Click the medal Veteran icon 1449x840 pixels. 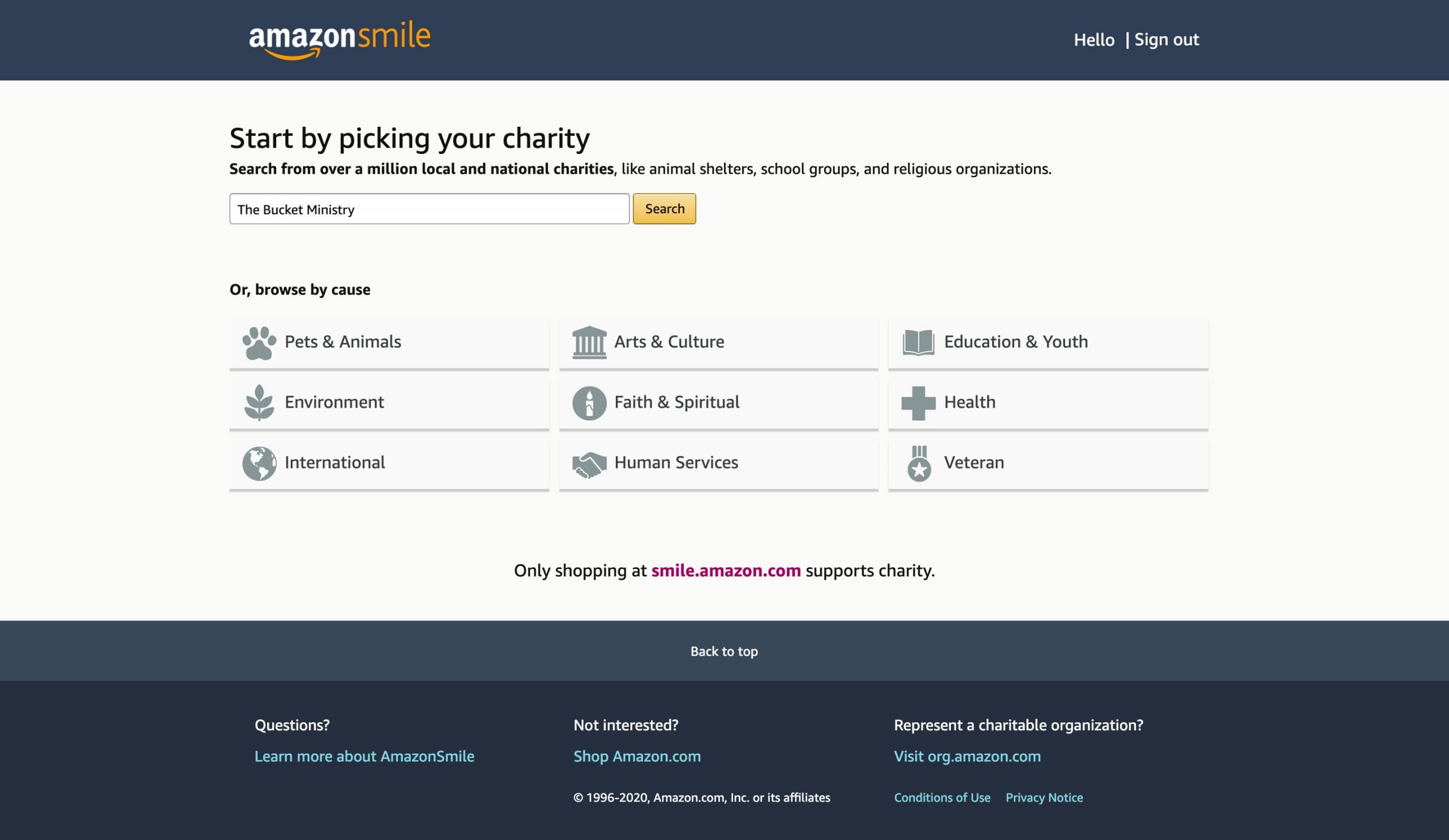919,464
